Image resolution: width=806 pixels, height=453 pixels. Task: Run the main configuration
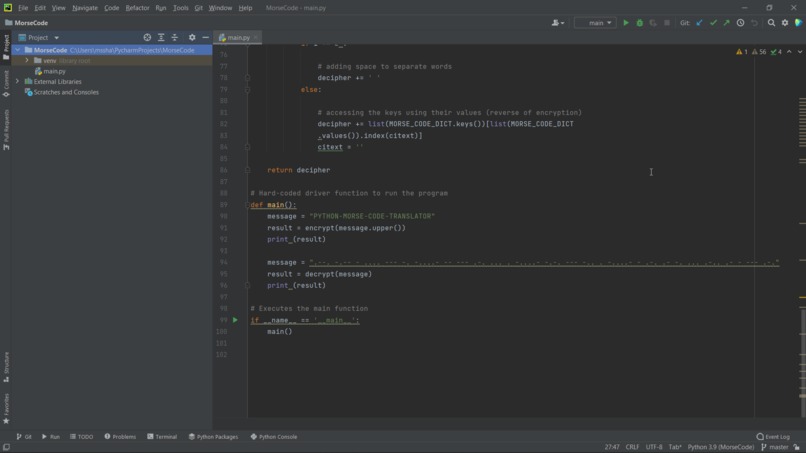[x=626, y=23]
